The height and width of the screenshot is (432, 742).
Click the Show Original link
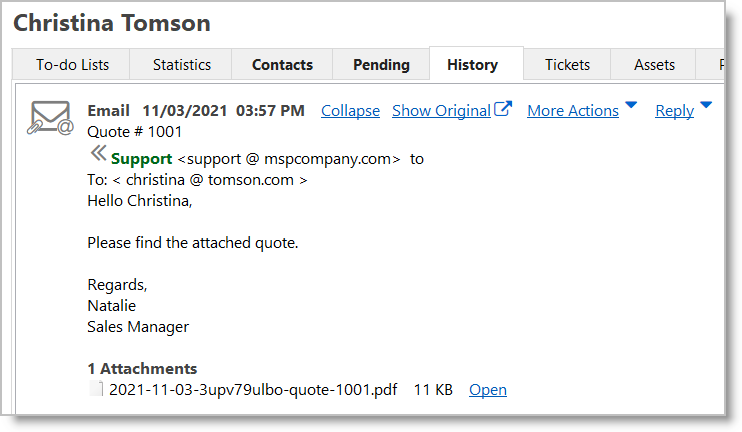click(441, 111)
